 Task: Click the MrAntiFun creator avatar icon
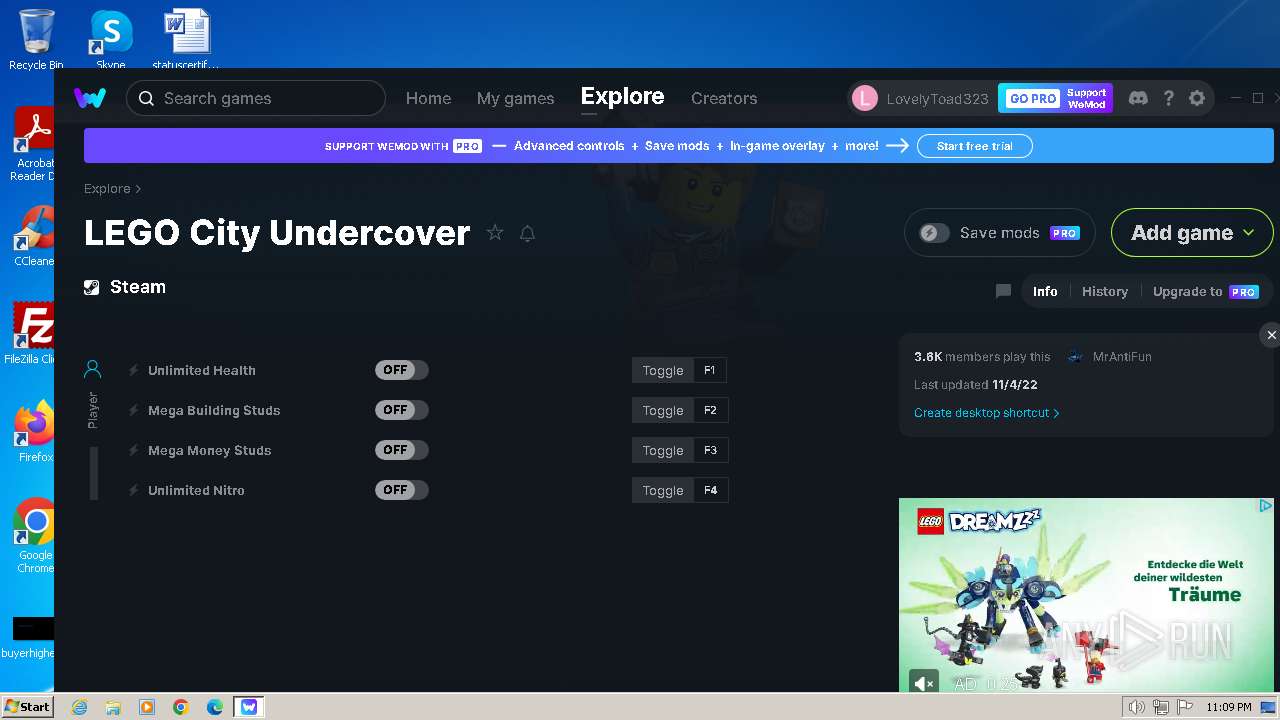1075,356
